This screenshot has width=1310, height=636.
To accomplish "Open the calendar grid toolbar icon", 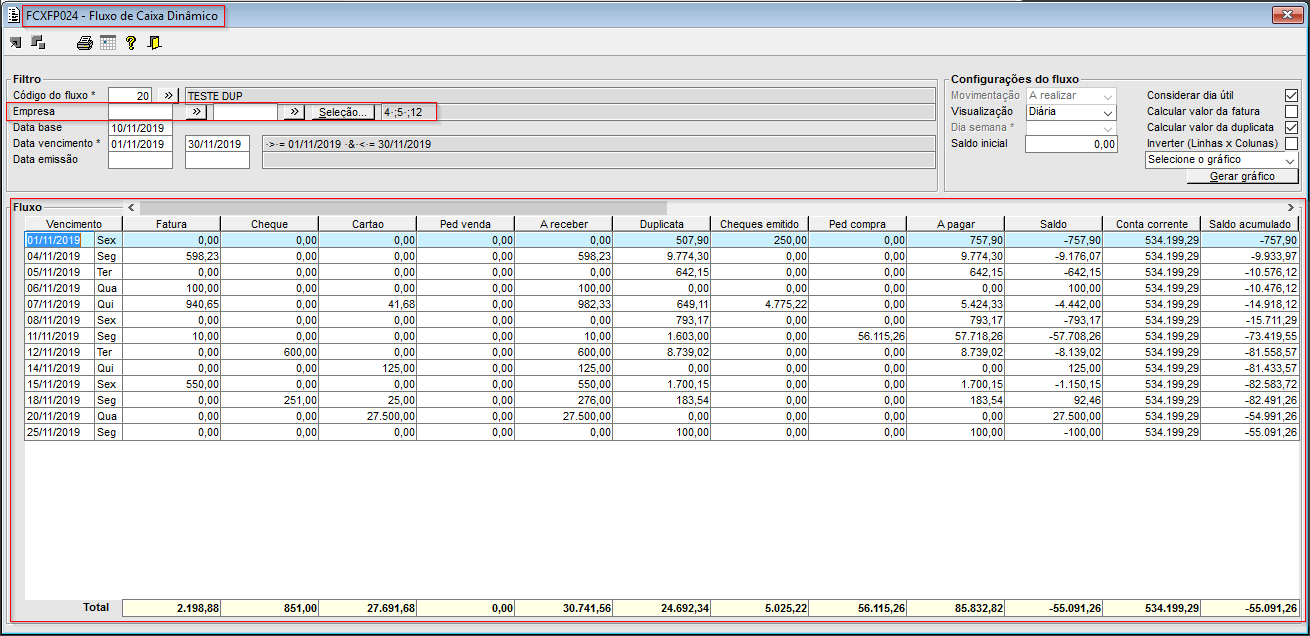I will tap(108, 43).
